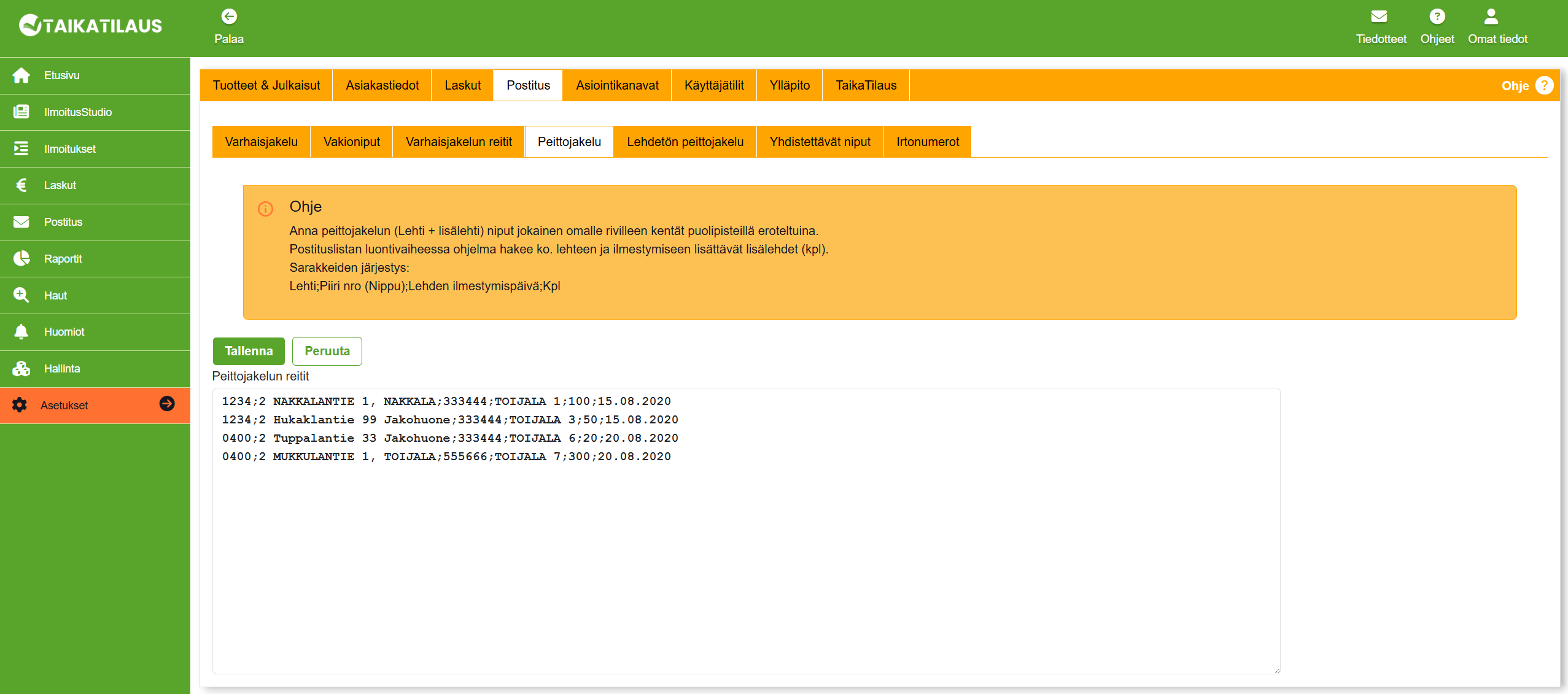The image size is (1568, 694).
Task: Click inside the Peittojakelun reitit text area
Action: pos(746,552)
